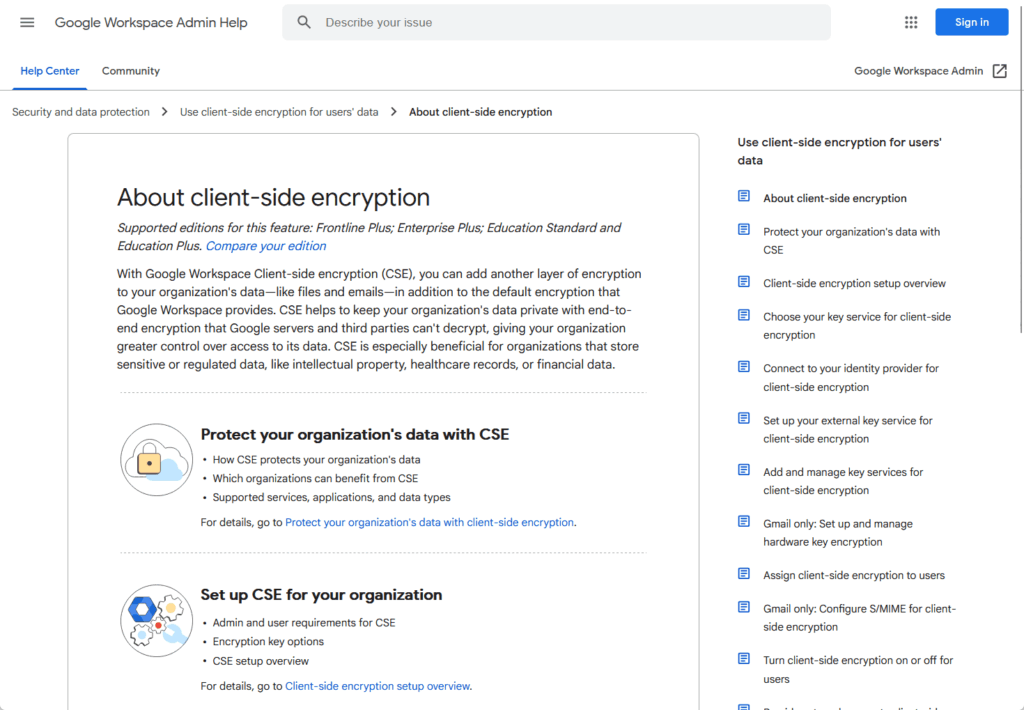The height and width of the screenshot is (710, 1024).
Task: Click the article icon beside Set up your external key service
Action: coord(744,418)
